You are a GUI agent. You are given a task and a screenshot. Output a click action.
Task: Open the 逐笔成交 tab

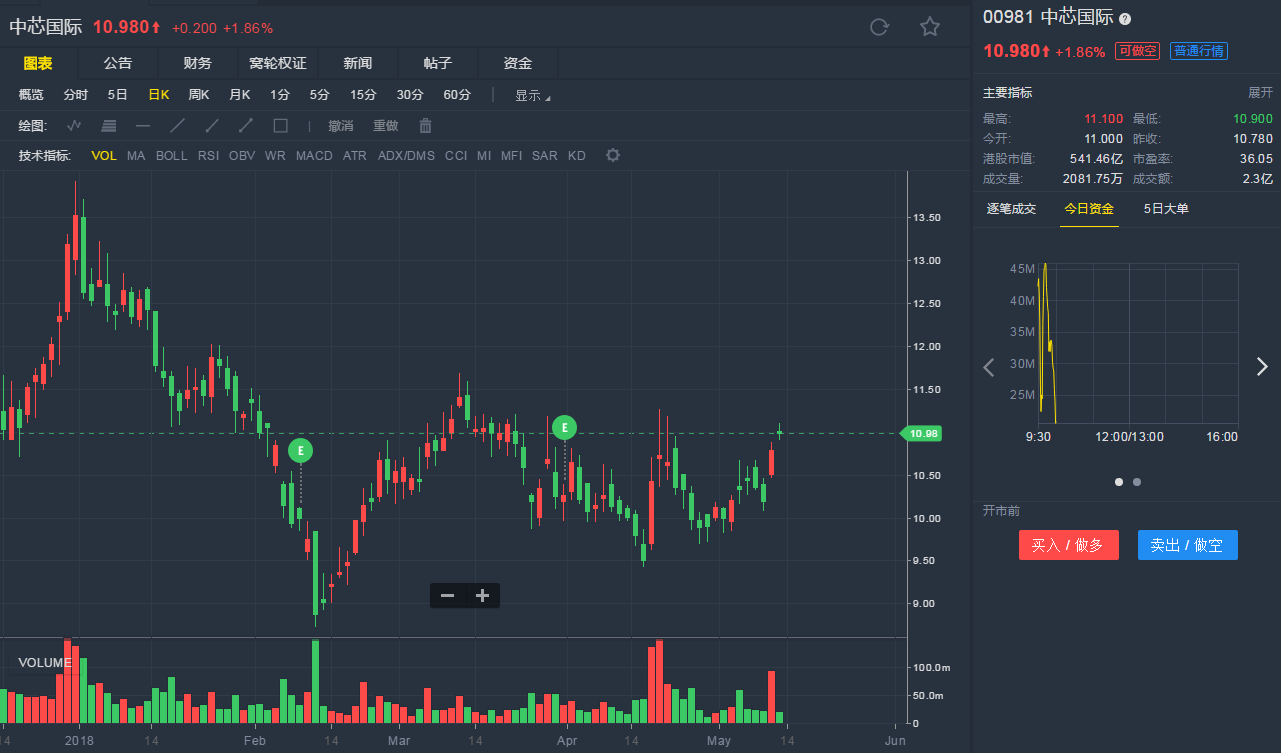click(1011, 209)
